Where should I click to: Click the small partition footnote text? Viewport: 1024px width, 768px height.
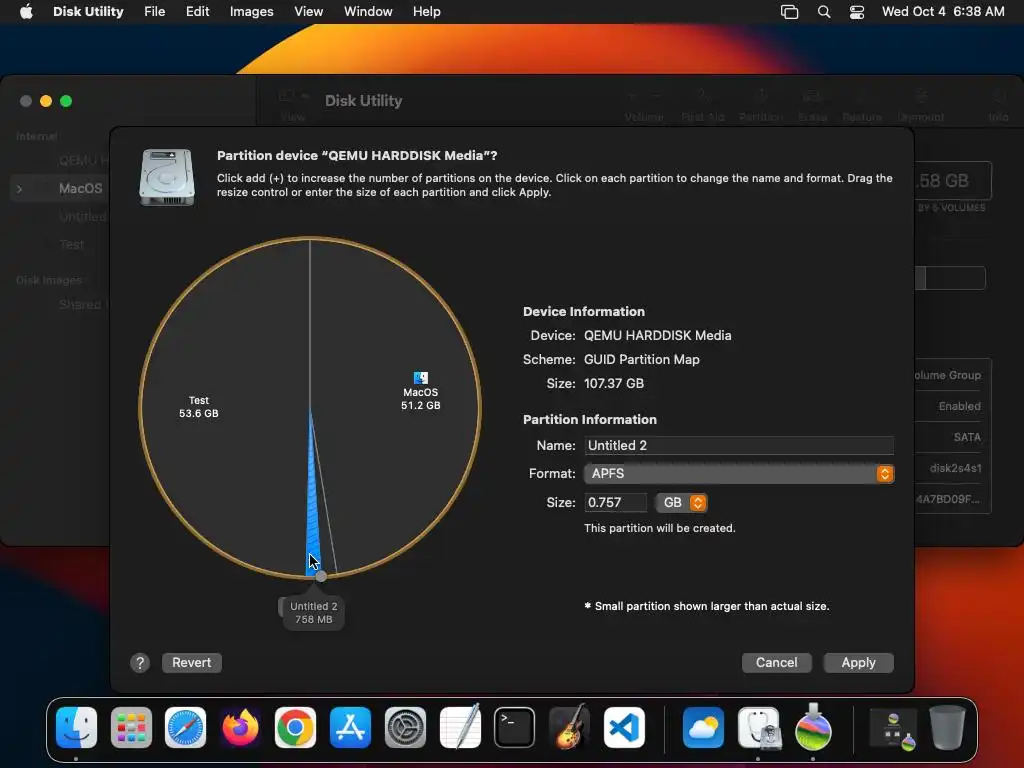[x=707, y=607]
